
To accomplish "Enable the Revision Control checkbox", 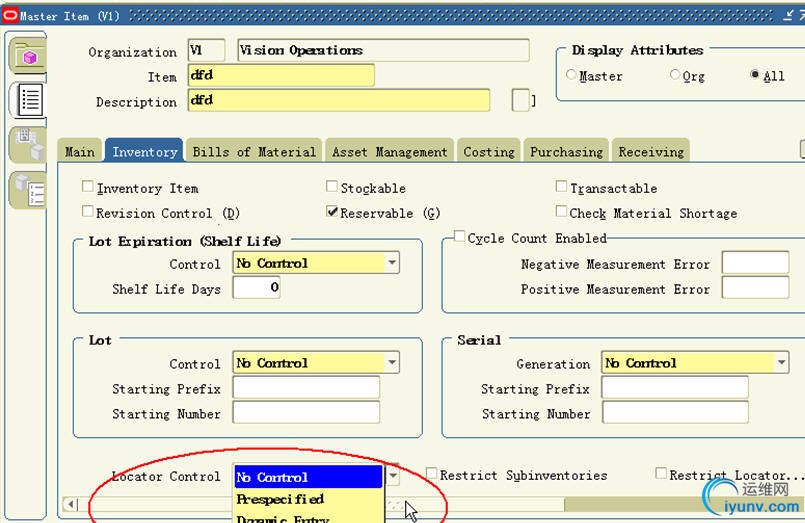I will point(87,211).
